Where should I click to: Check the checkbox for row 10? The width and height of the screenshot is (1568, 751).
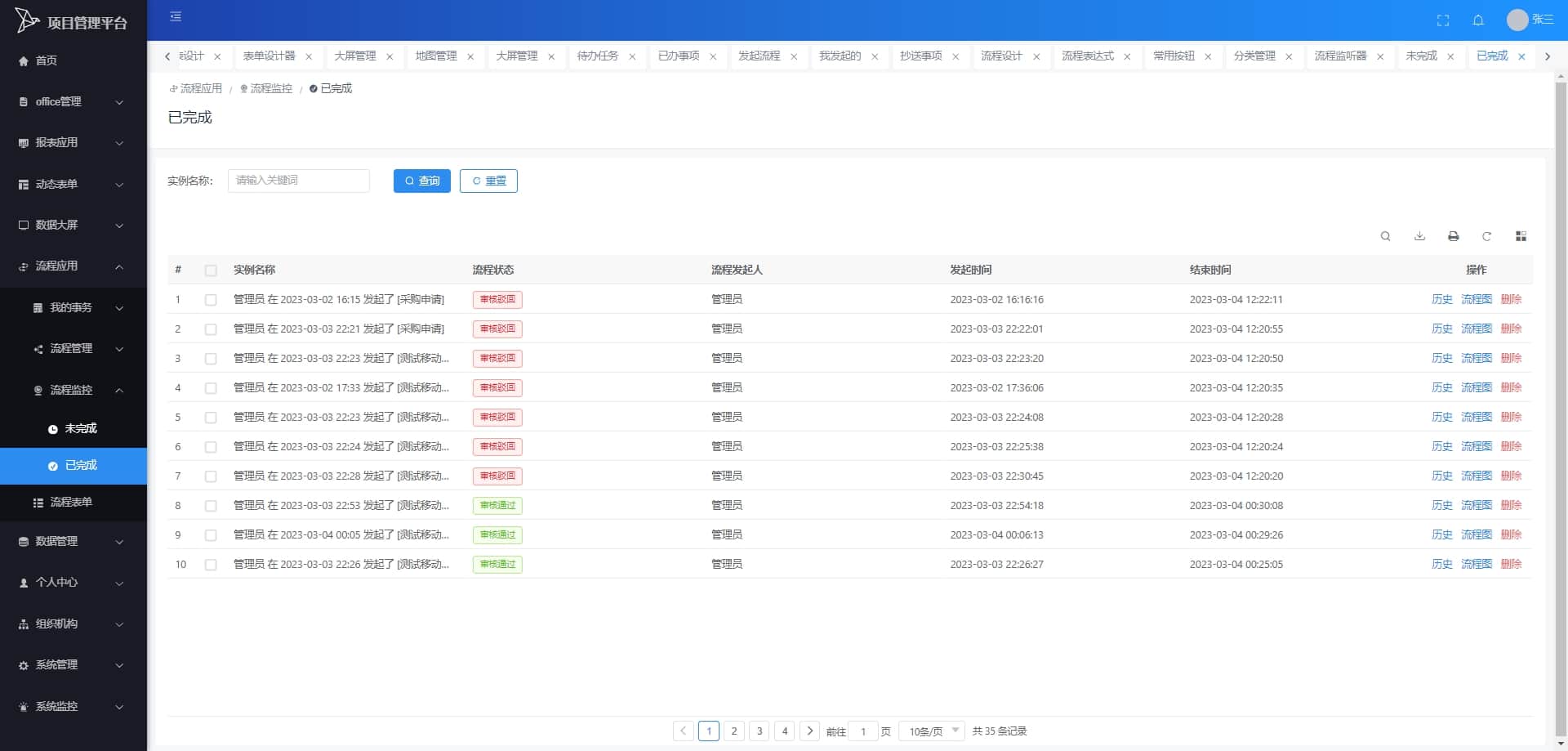tap(211, 565)
